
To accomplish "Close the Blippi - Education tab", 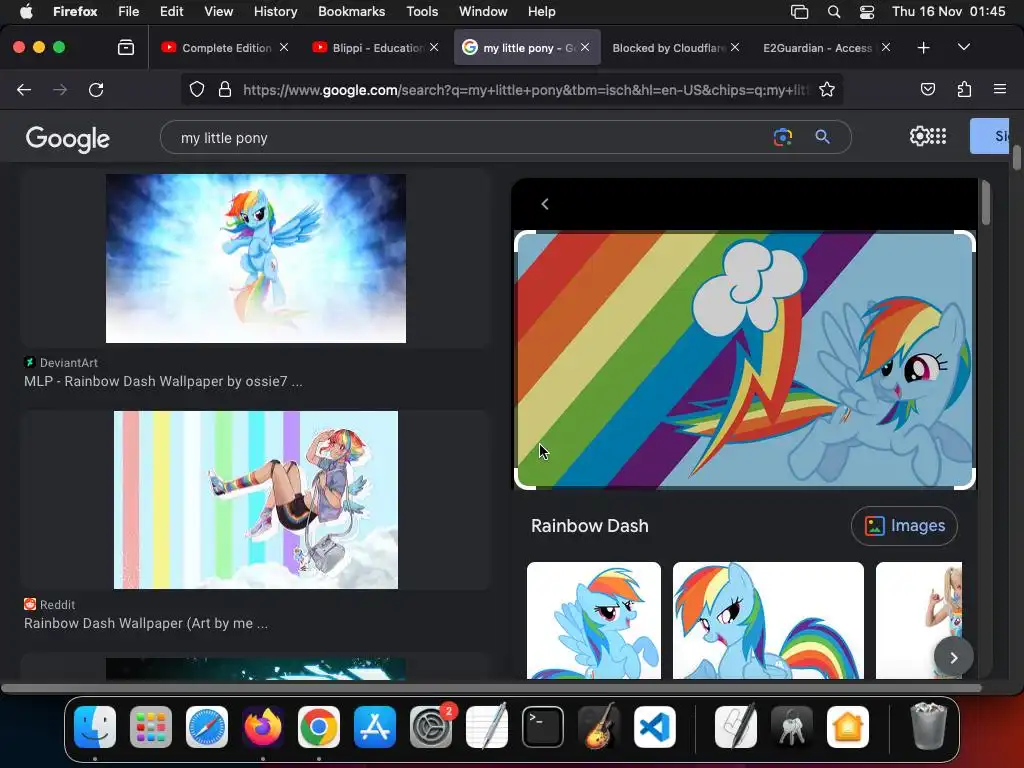I will [434, 47].
